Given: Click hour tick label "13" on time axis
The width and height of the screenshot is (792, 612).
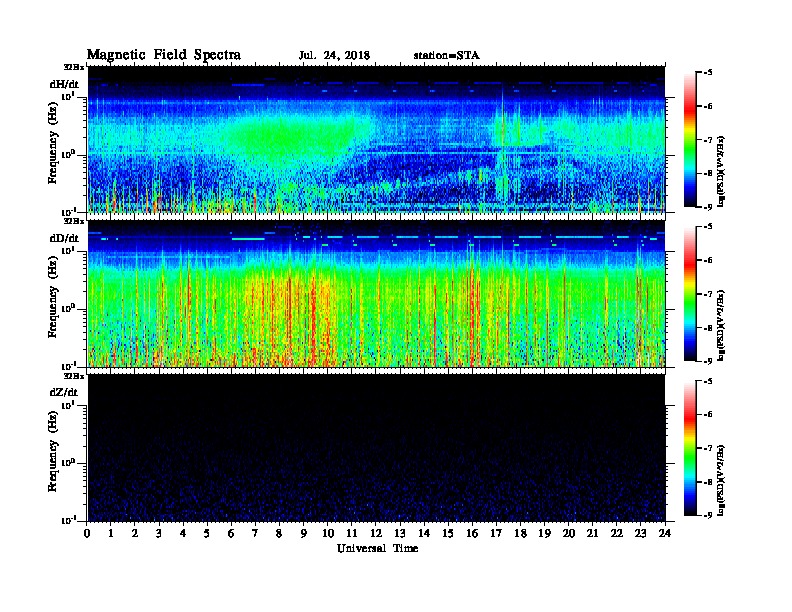Looking at the screenshot, I should point(400,533).
